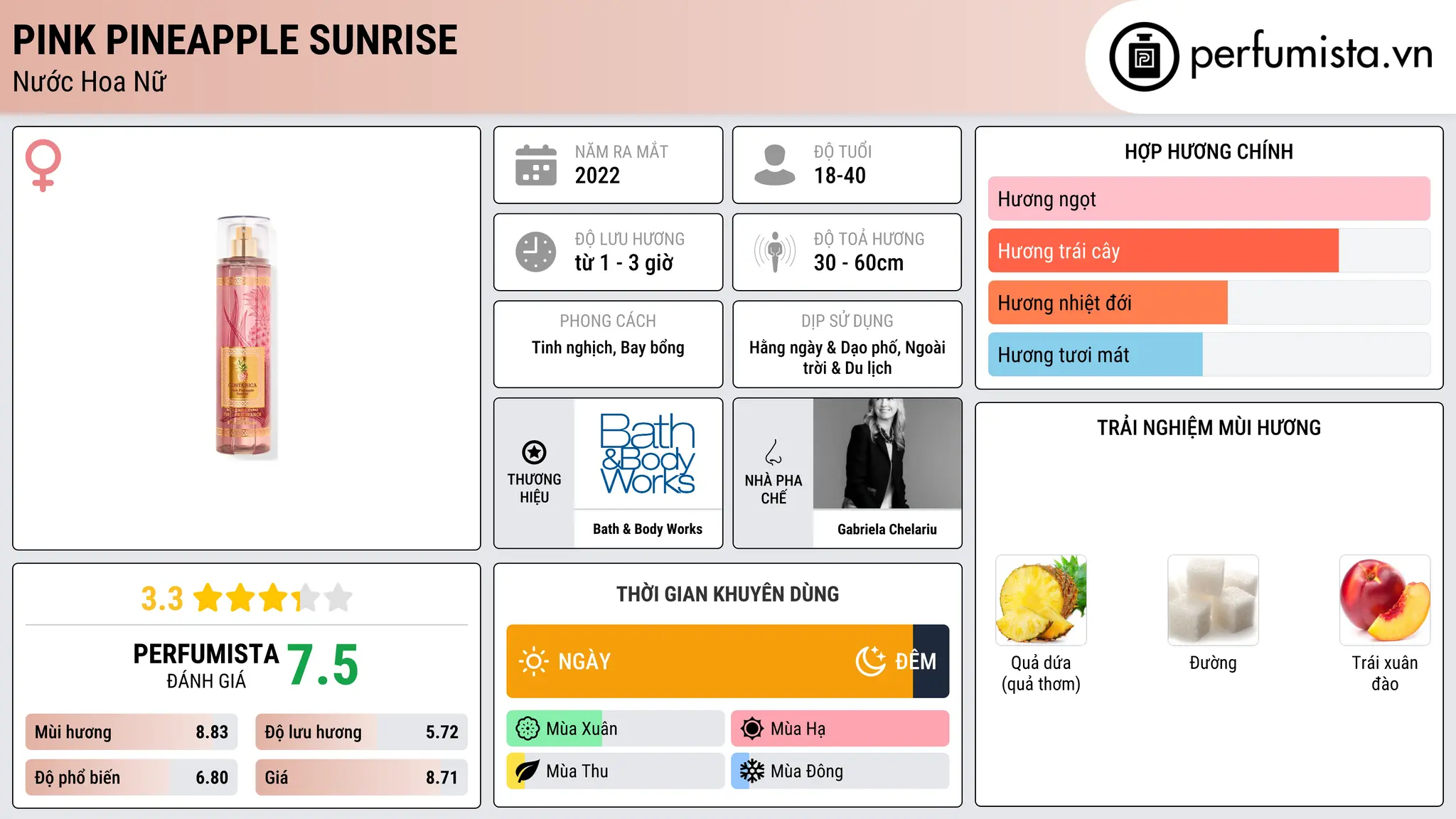
Task: Click the Hương ngọt accord bar
Action: point(1209,199)
